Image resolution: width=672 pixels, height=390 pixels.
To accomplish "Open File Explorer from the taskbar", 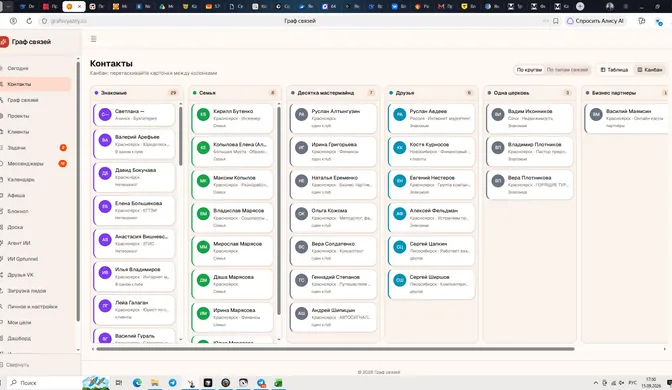I will pyautogui.click(x=155, y=383).
